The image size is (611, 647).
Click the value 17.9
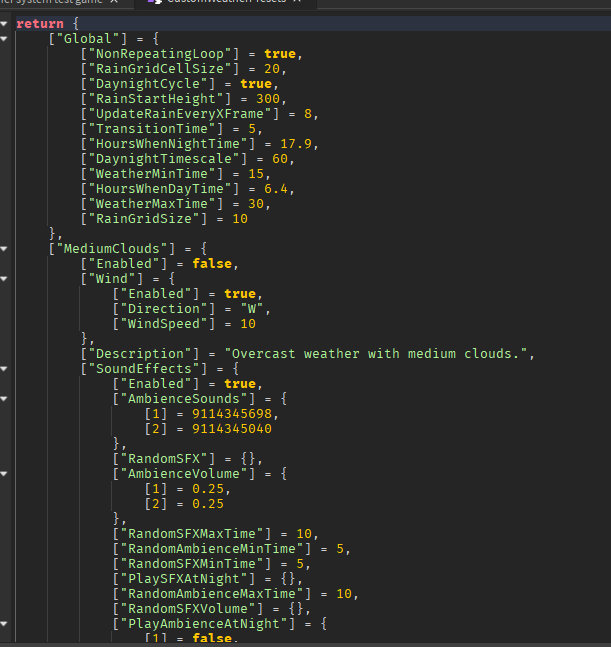[x=296, y=144]
